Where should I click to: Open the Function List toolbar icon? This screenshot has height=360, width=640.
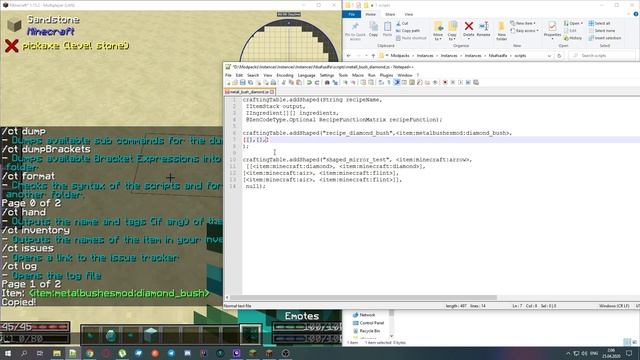(420, 82)
